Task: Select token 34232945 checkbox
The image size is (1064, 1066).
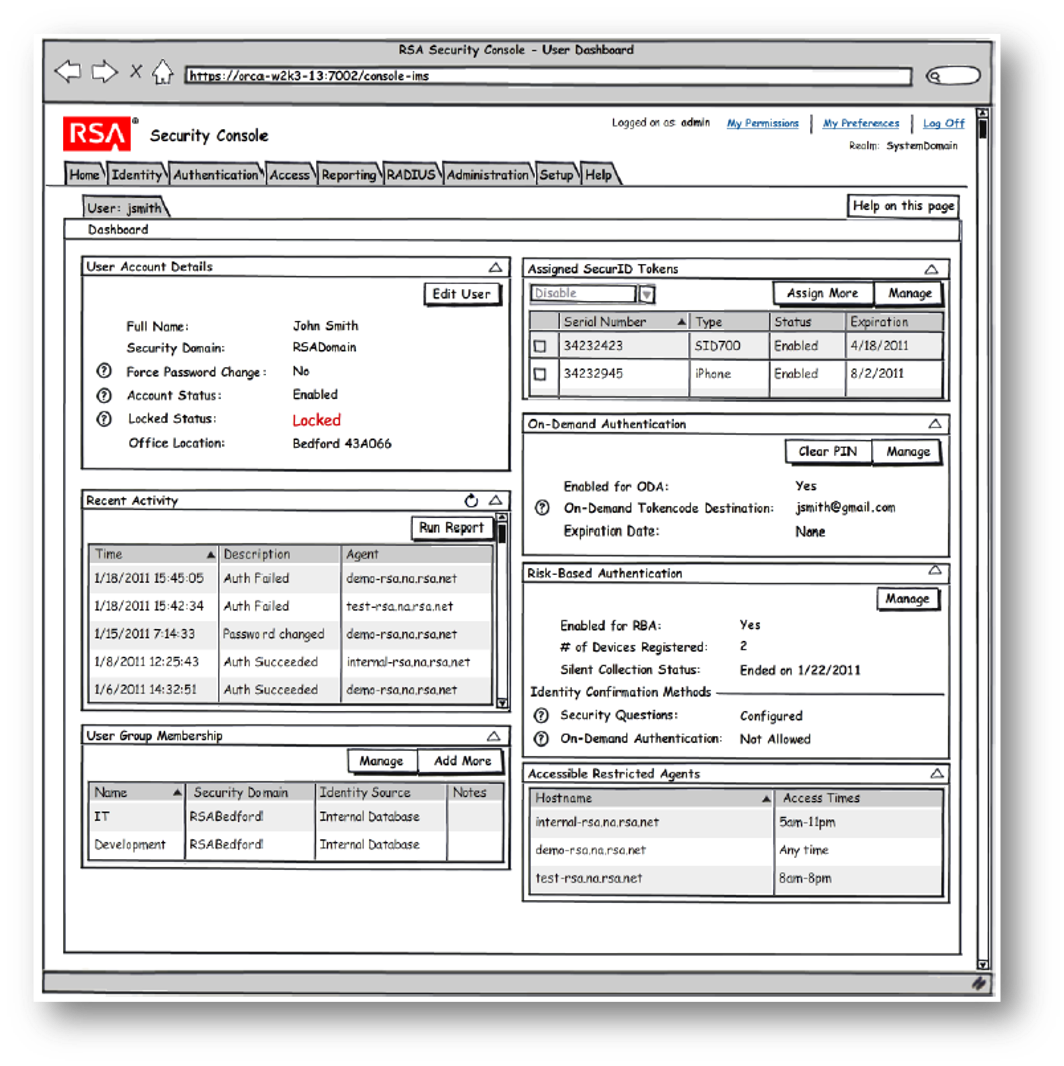Action: click(540, 374)
